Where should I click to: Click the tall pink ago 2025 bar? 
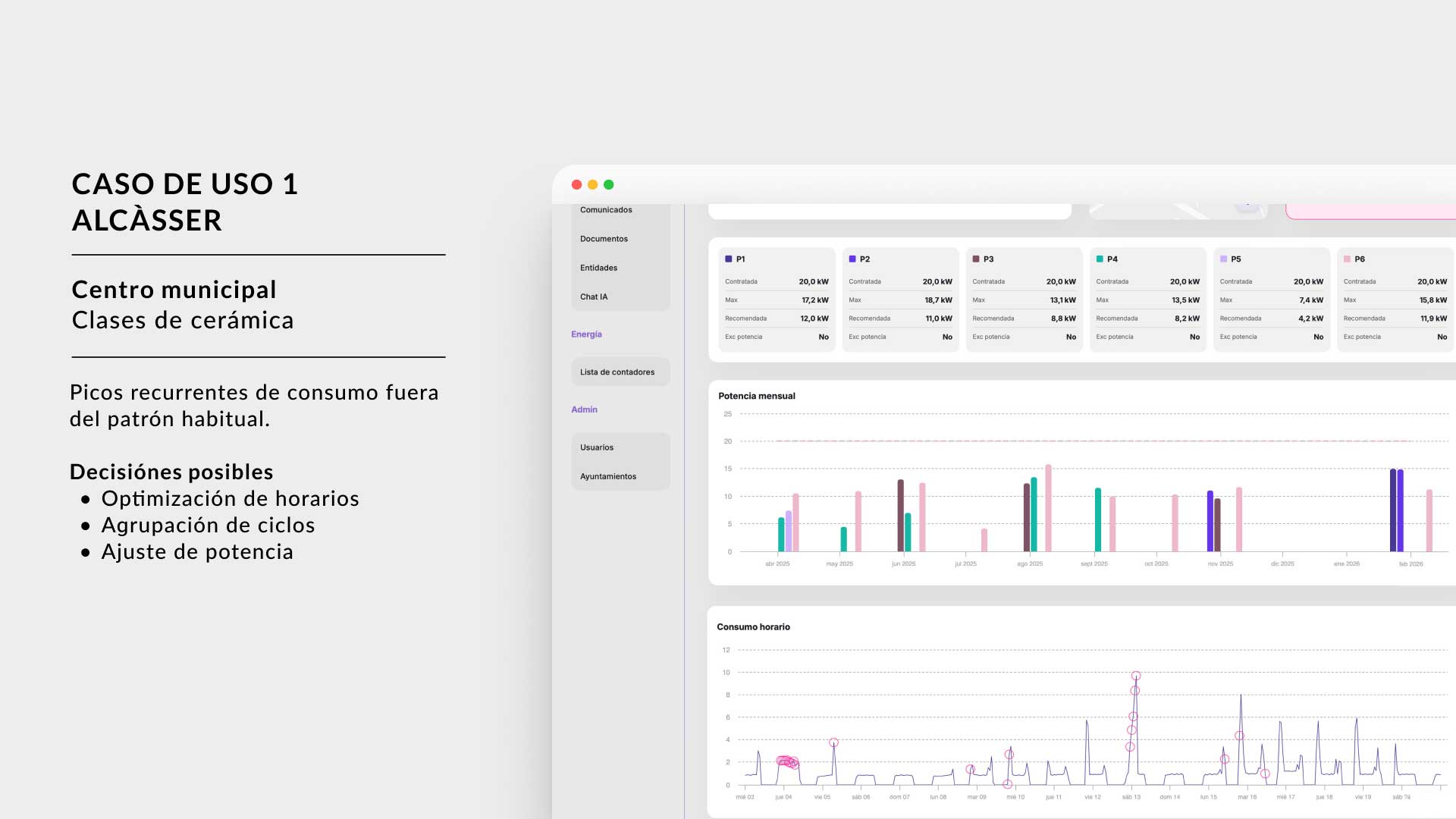(1049, 508)
